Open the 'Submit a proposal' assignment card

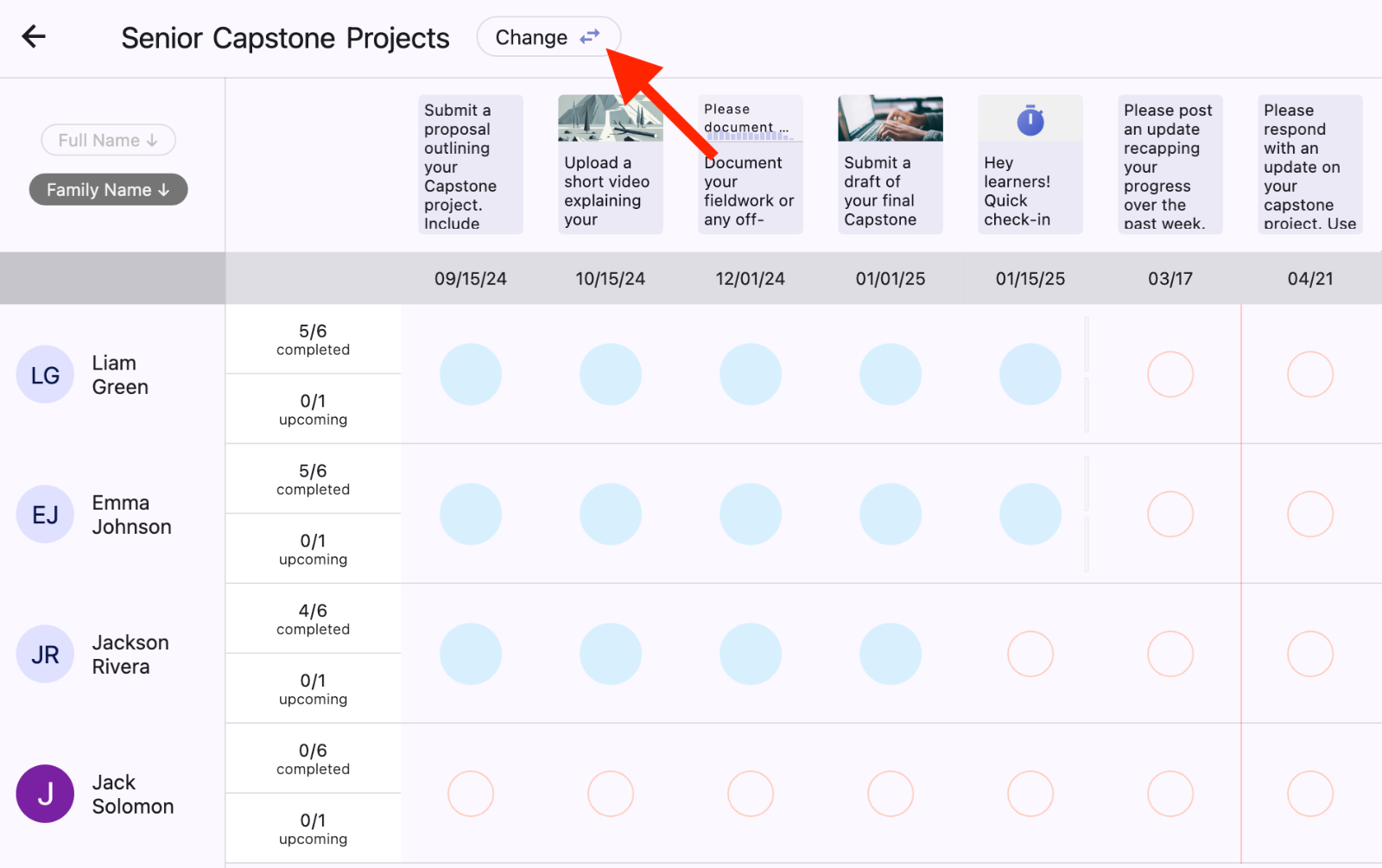click(x=470, y=164)
